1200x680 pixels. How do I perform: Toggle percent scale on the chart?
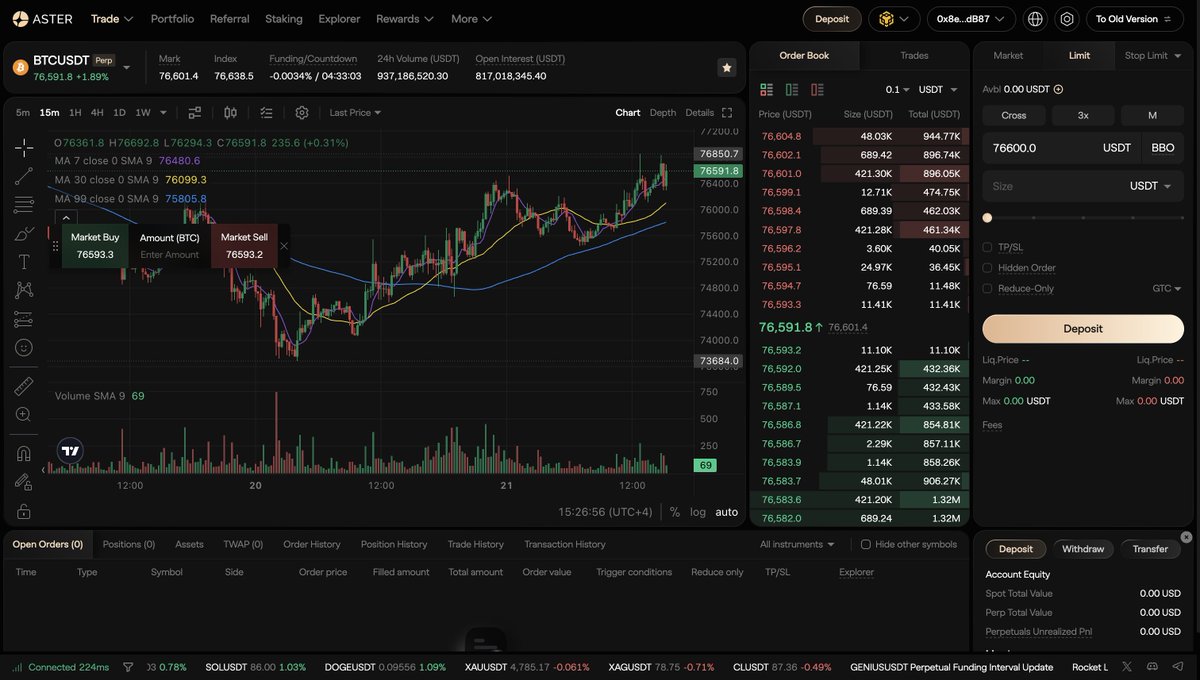point(675,512)
